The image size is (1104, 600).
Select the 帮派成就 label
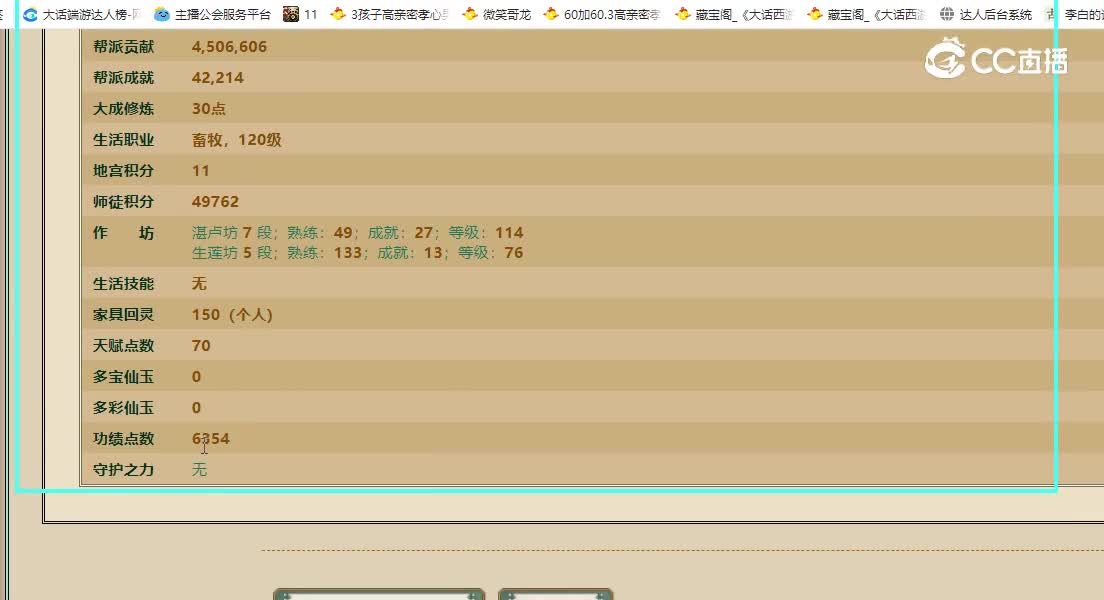123,77
